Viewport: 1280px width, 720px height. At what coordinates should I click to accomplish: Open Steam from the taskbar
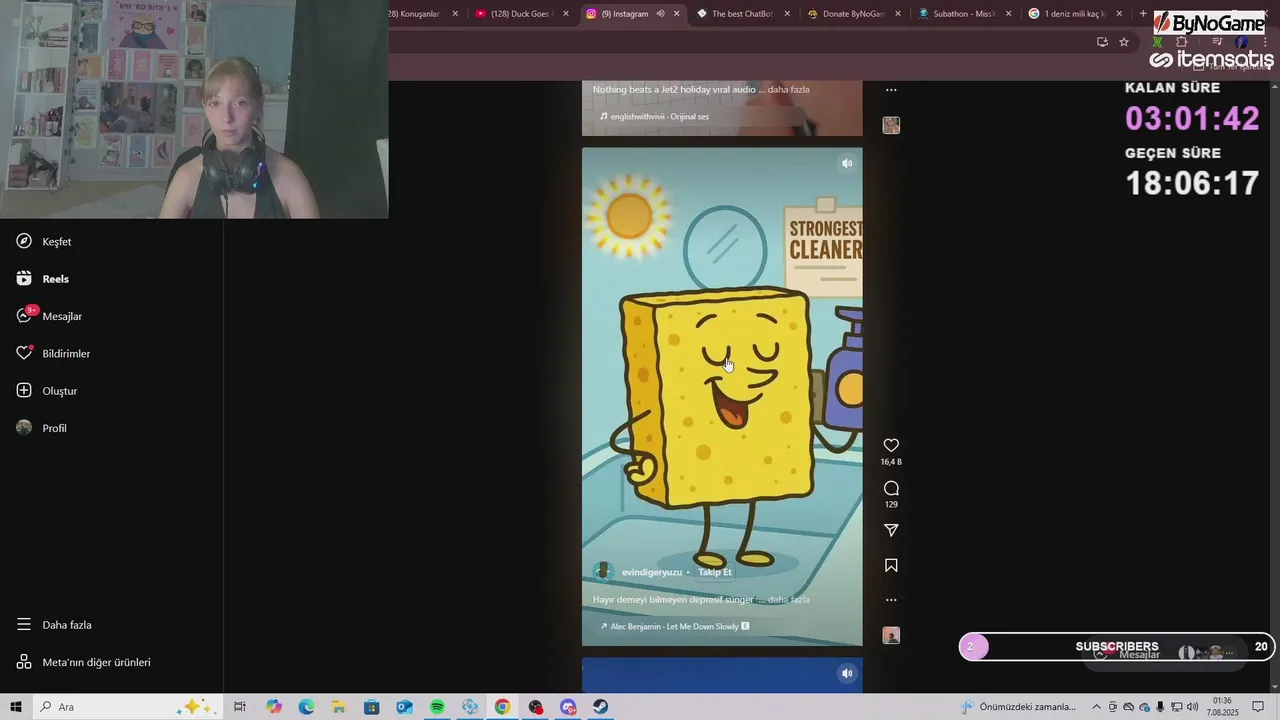[x=600, y=707]
